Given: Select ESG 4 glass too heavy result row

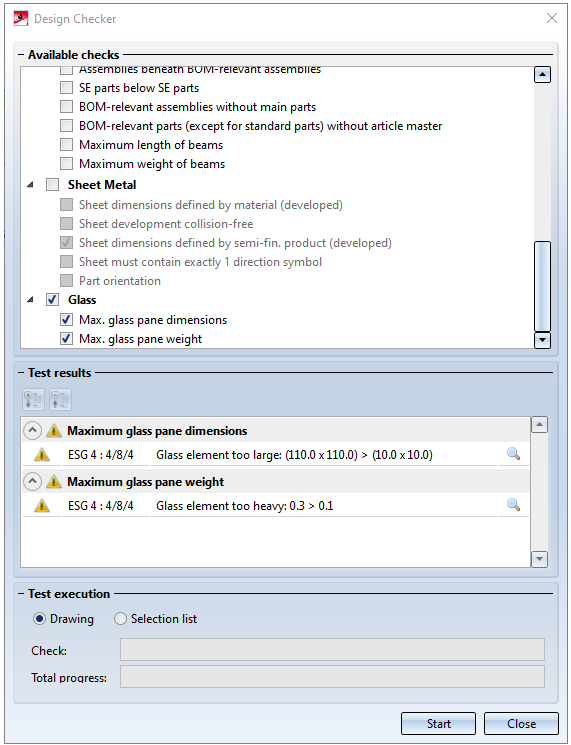Looking at the screenshot, I should pyautogui.click(x=276, y=506).
